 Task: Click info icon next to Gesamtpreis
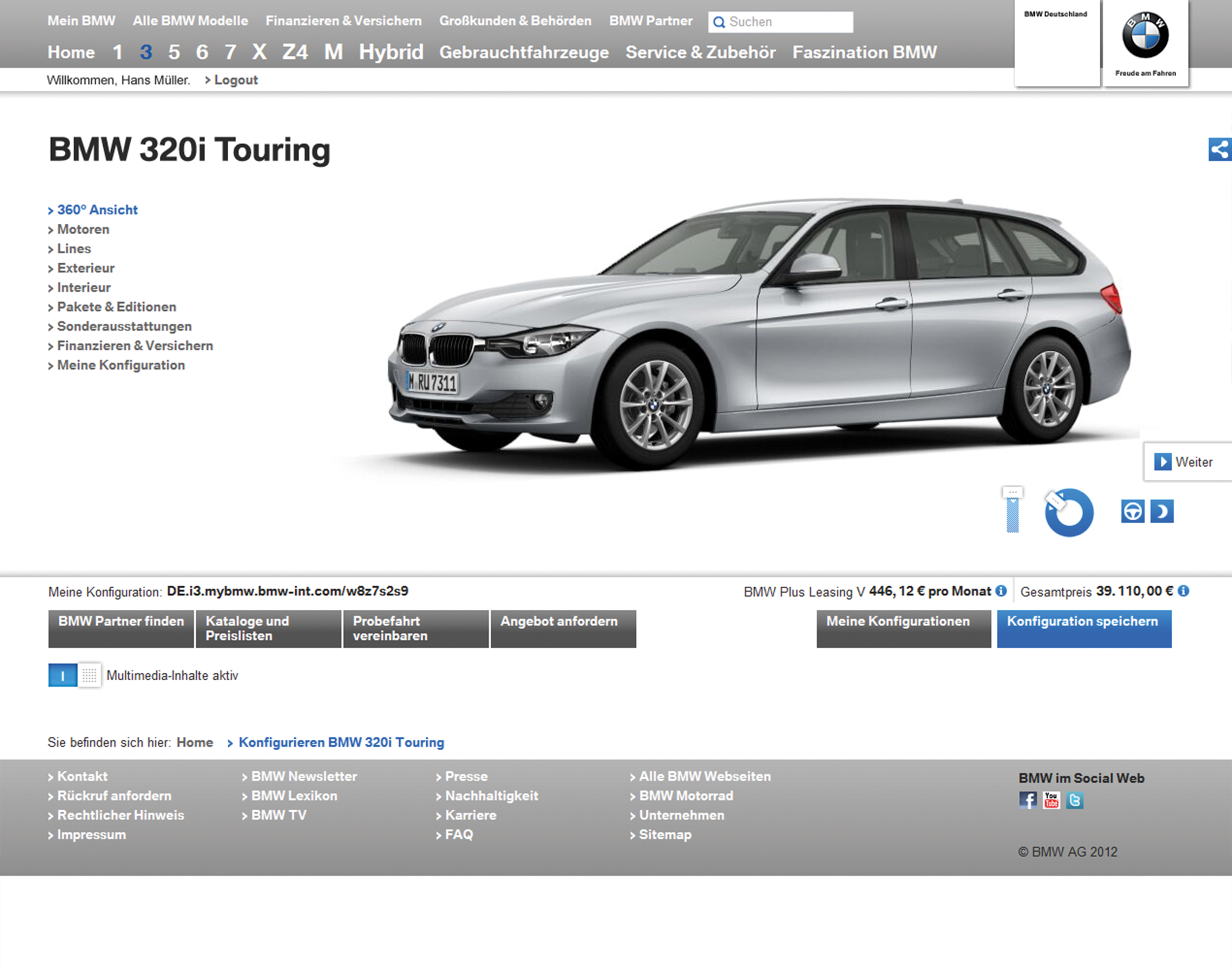pos(1183,591)
